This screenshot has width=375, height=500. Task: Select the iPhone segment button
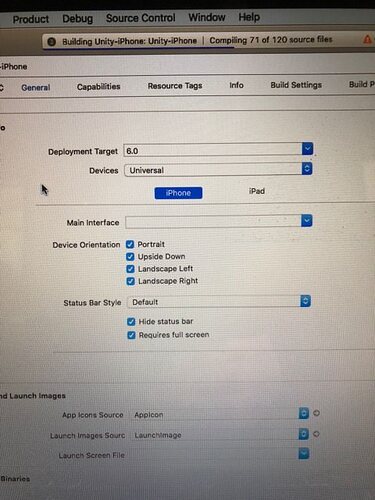178,193
